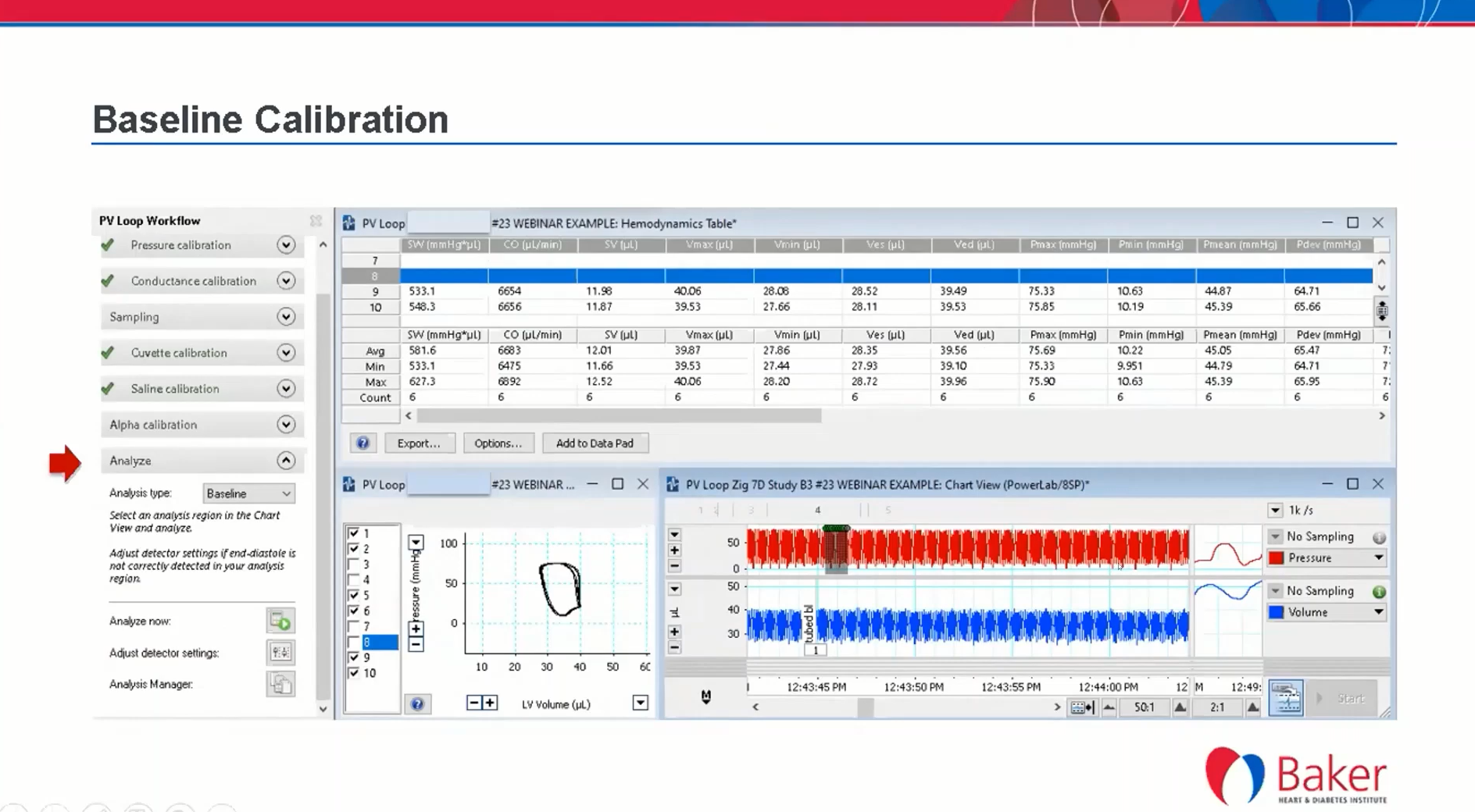Click the Add to Data Pad button
The width and height of the screenshot is (1475, 812).
(x=595, y=443)
